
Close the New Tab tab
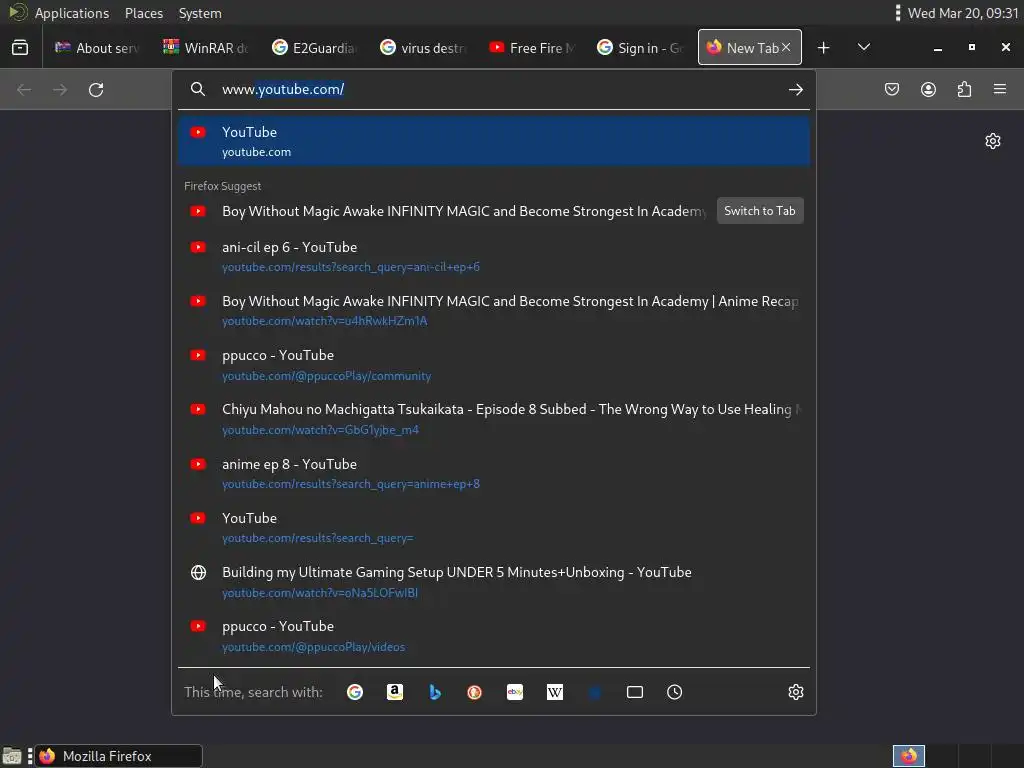click(x=786, y=47)
